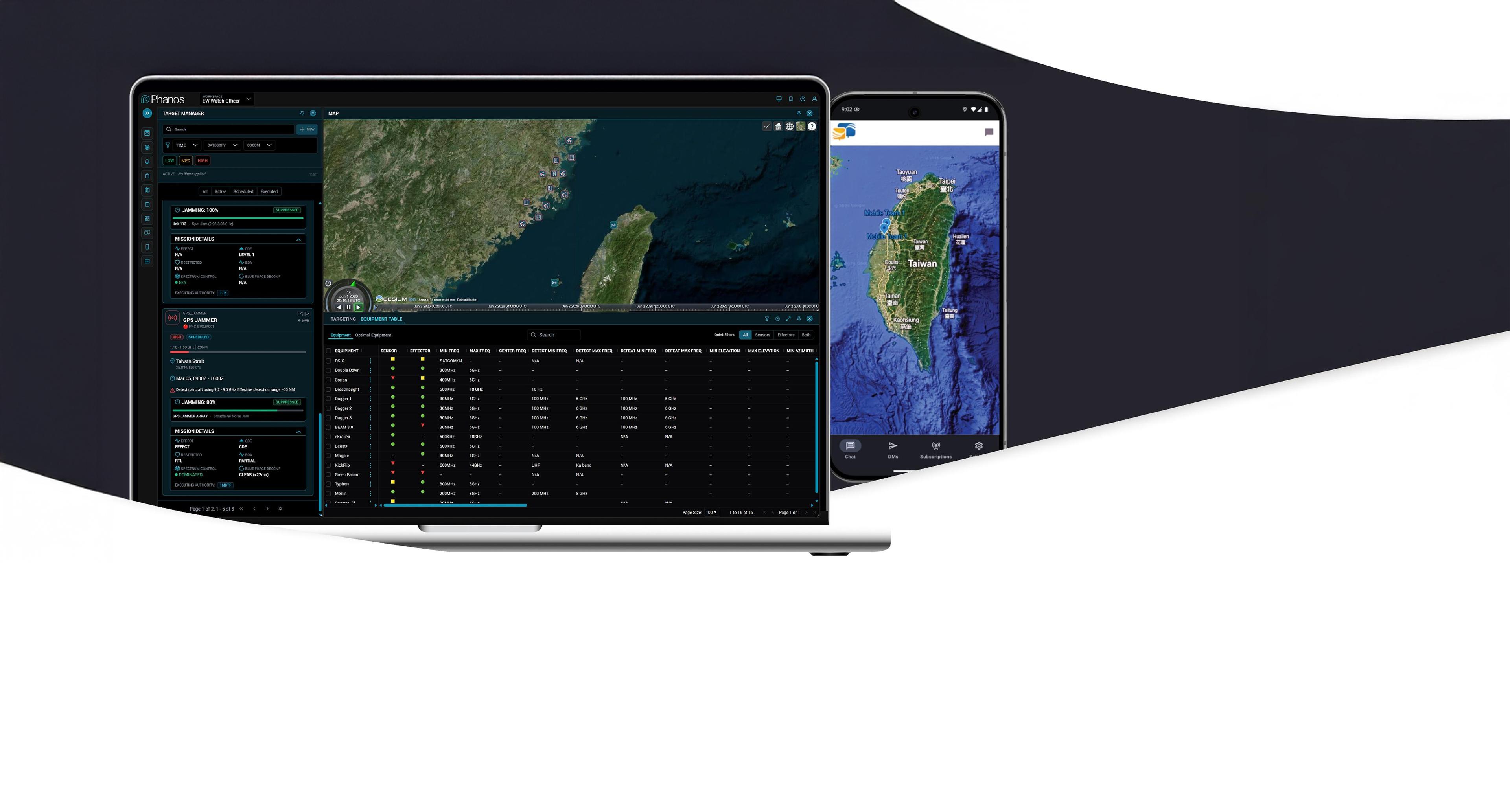Show Active targets tab
Image resolution: width=1510 pixels, height=812 pixels.
[x=220, y=191]
